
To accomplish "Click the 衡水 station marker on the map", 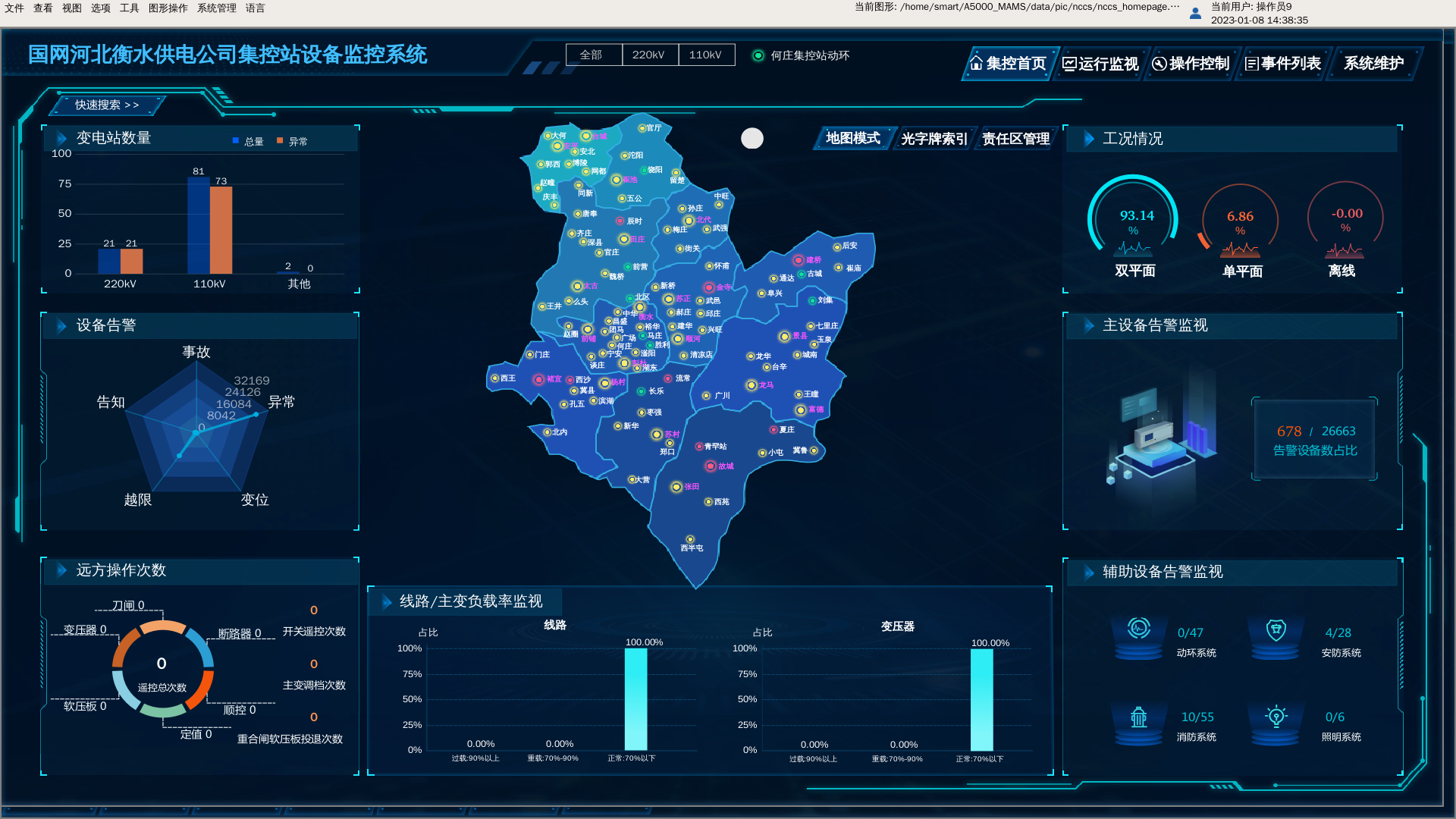I will 639,307.
